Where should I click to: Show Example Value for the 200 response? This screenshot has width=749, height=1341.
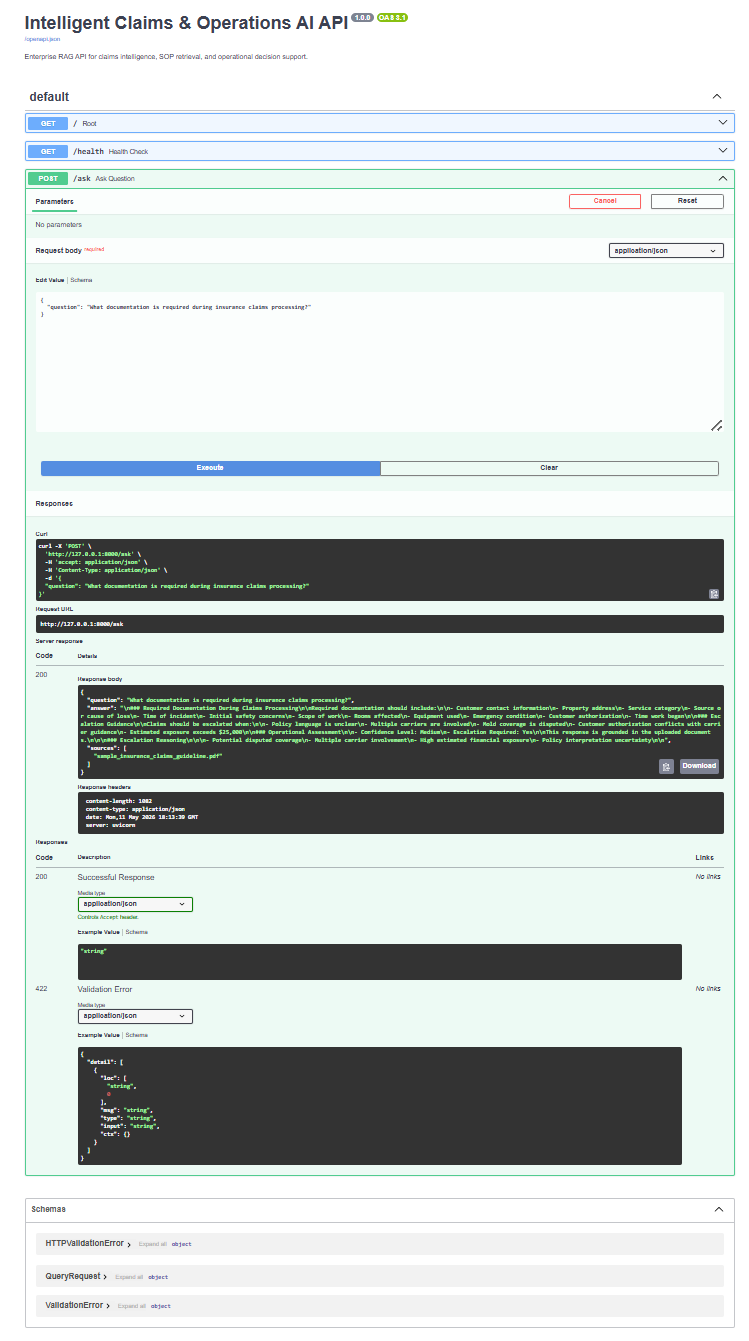click(x=99, y=932)
